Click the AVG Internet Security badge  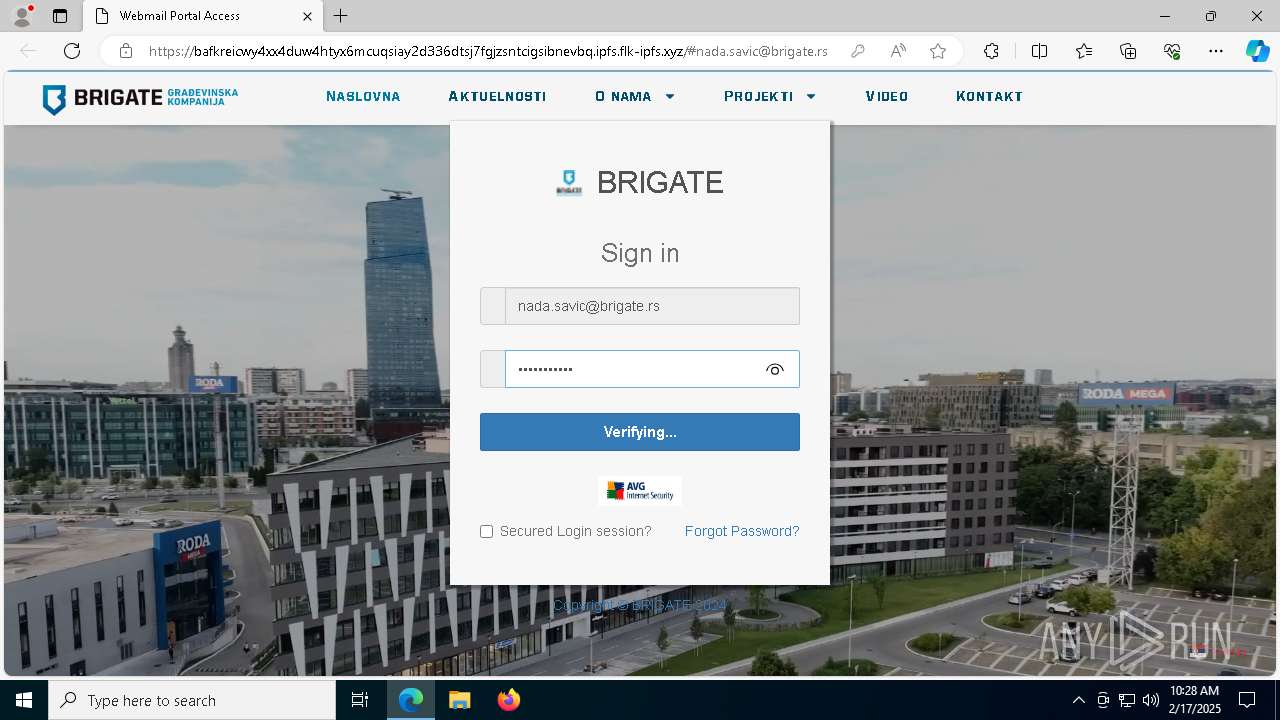pos(640,491)
